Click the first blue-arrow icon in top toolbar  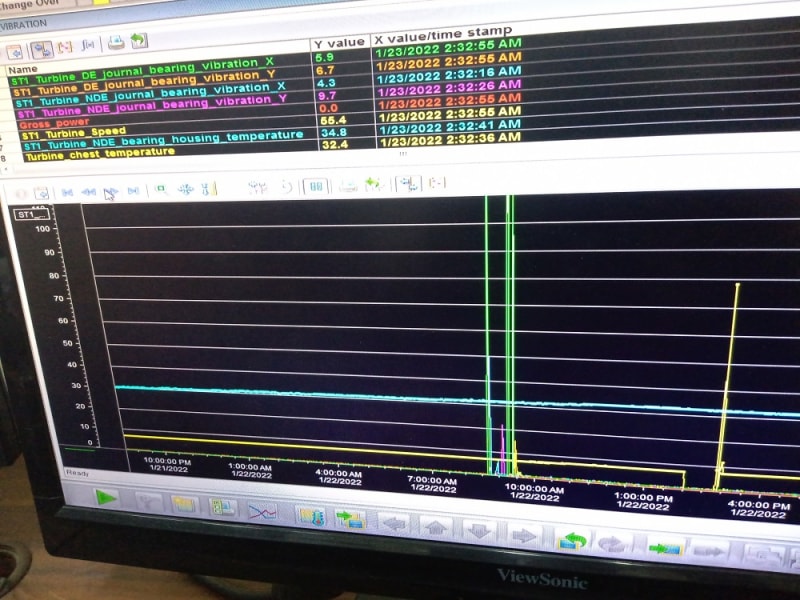point(15,52)
